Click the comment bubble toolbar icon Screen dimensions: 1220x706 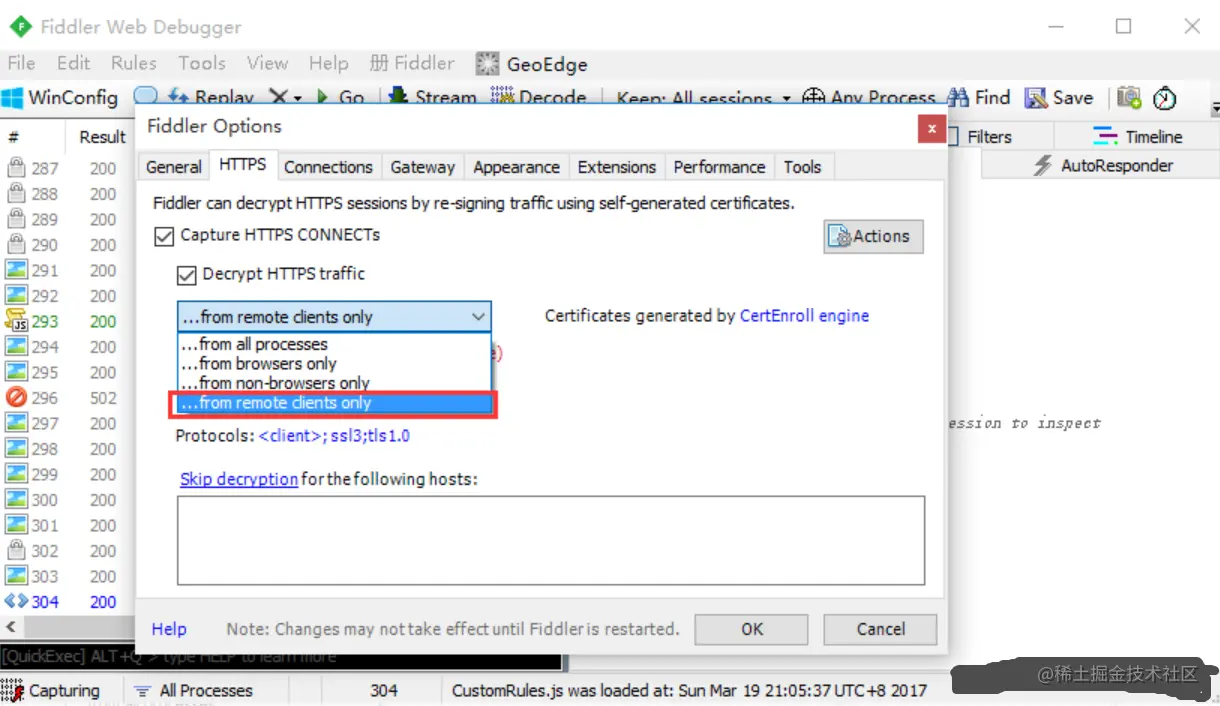(146, 97)
